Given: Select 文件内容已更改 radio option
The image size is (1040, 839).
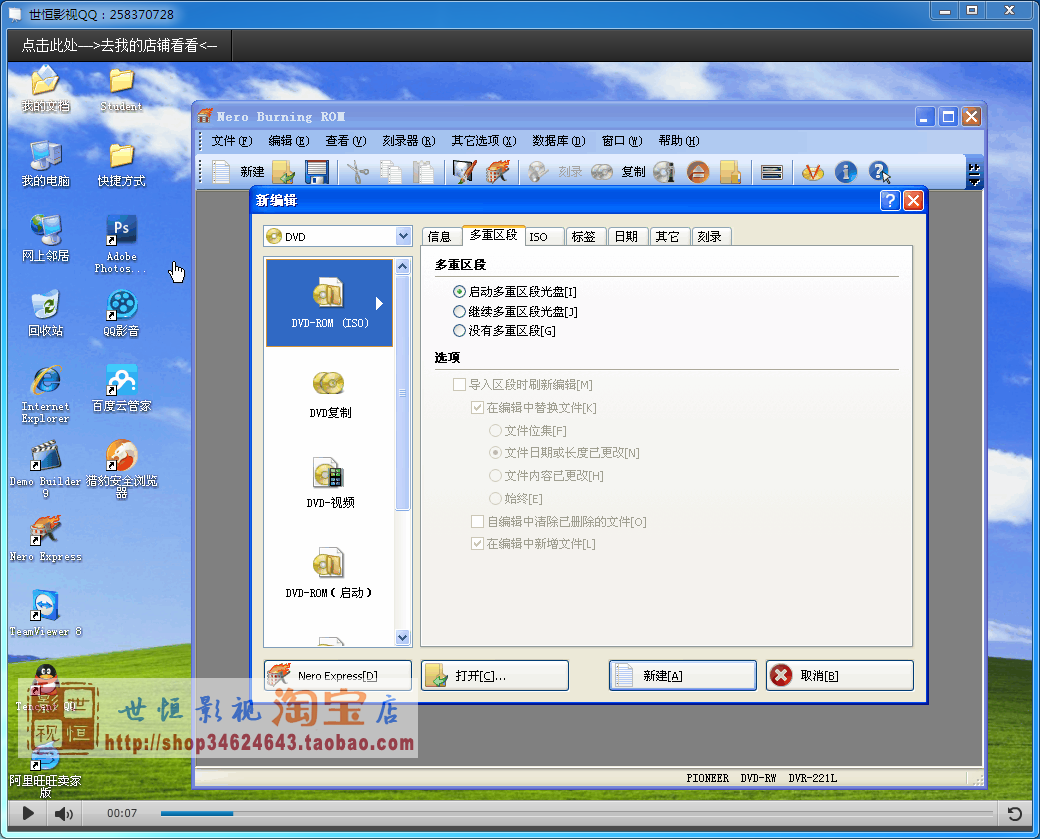Looking at the screenshot, I should 495,475.
